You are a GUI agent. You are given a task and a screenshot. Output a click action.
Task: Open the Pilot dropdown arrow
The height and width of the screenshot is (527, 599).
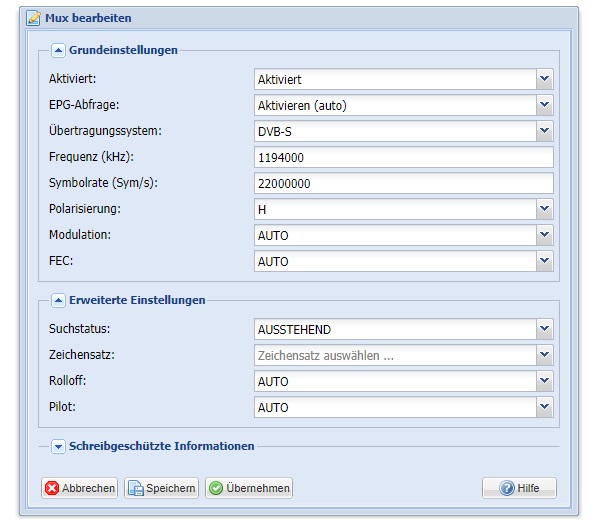click(x=545, y=407)
